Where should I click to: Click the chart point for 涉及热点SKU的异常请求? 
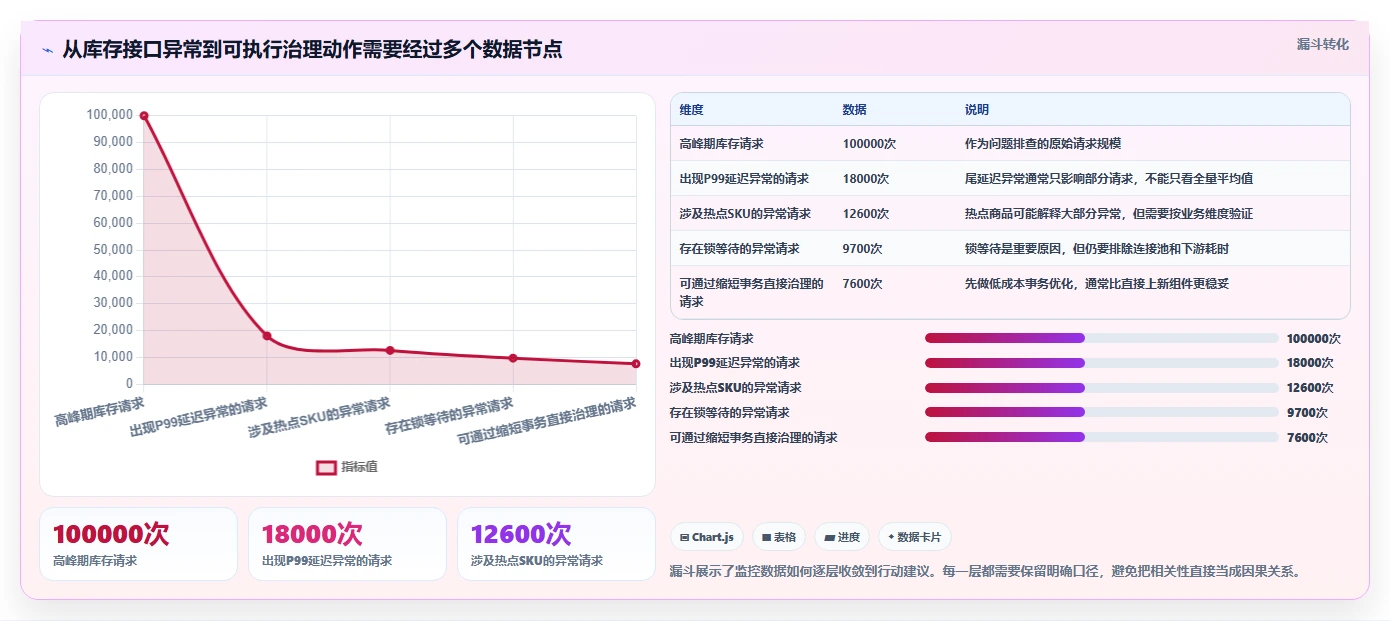[390, 350]
